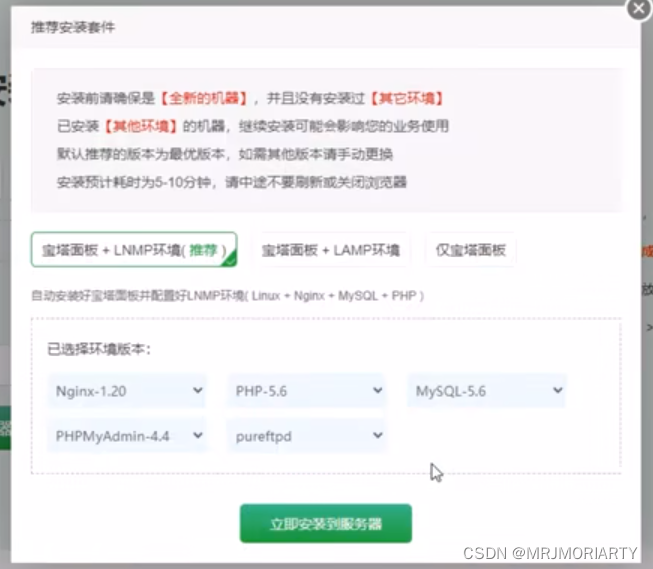Open the MySQL-5.6 version dropdown
Viewport: 653px width, 569px height.
[486, 391]
